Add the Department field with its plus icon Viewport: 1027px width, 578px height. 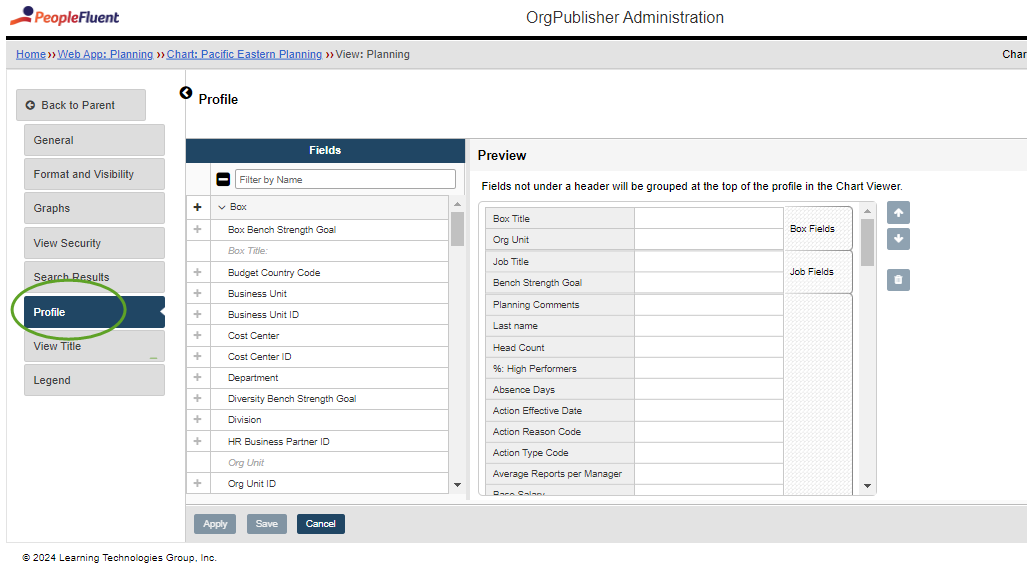point(197,377)
